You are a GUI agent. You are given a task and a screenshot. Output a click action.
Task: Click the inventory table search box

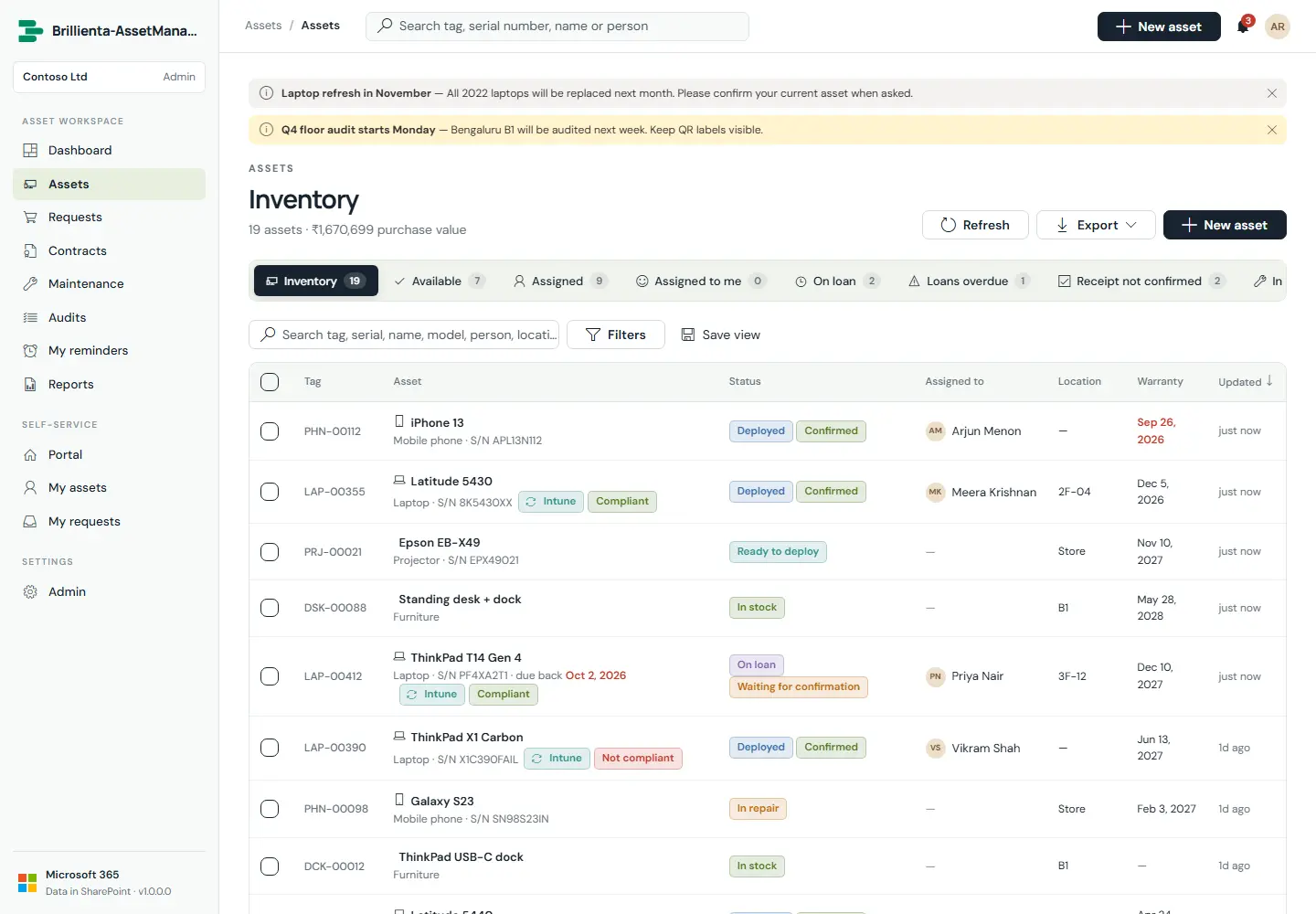pos(404,335)
